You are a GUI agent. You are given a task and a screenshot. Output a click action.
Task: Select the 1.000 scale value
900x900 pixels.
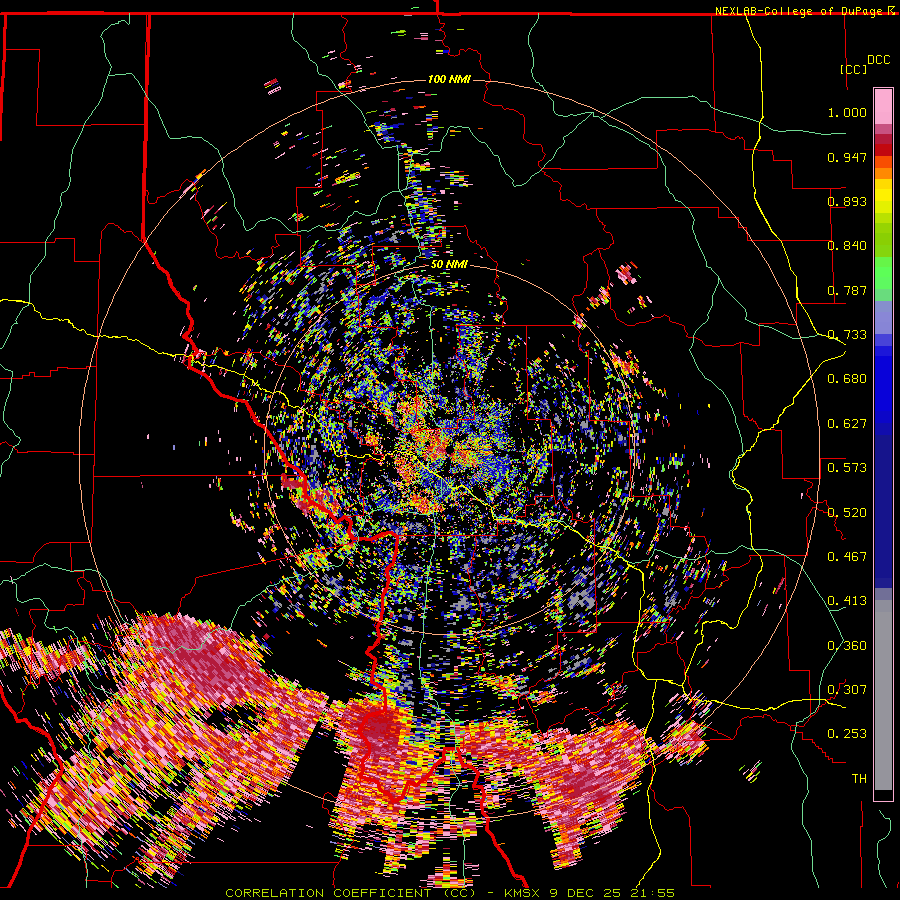(847, 112)
